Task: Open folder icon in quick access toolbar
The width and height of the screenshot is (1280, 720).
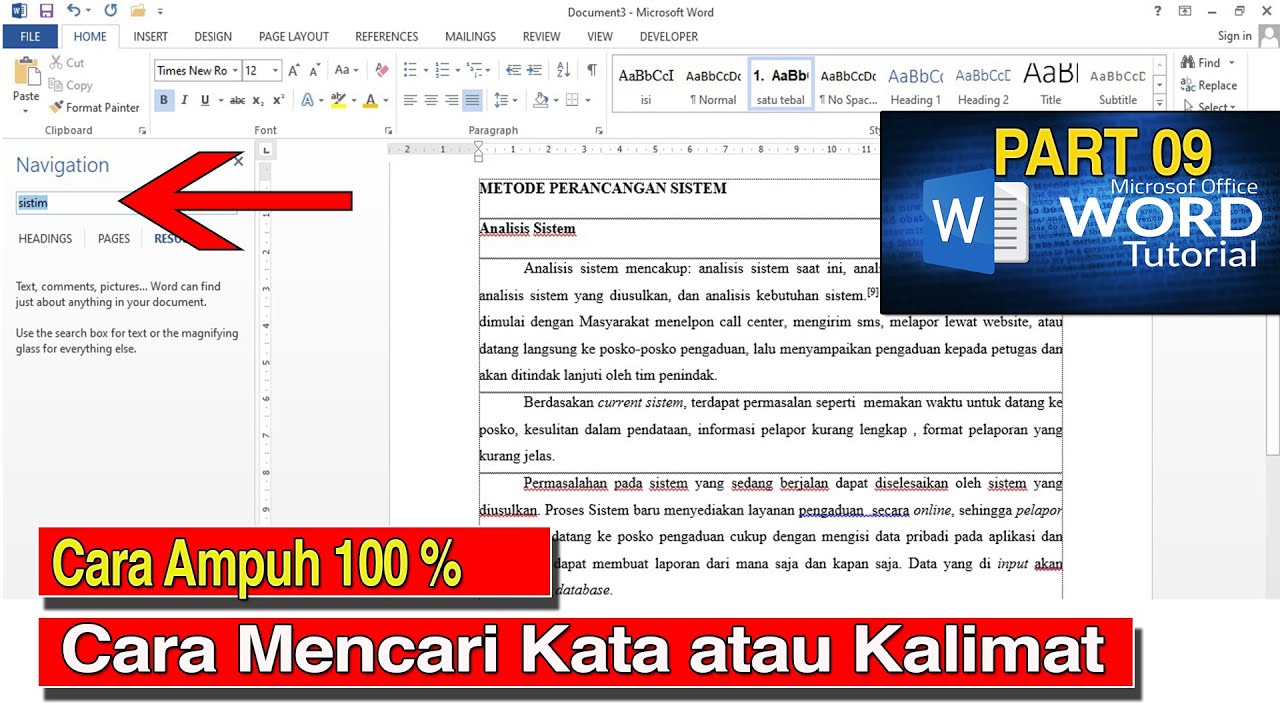Action: tap(137, 11)
